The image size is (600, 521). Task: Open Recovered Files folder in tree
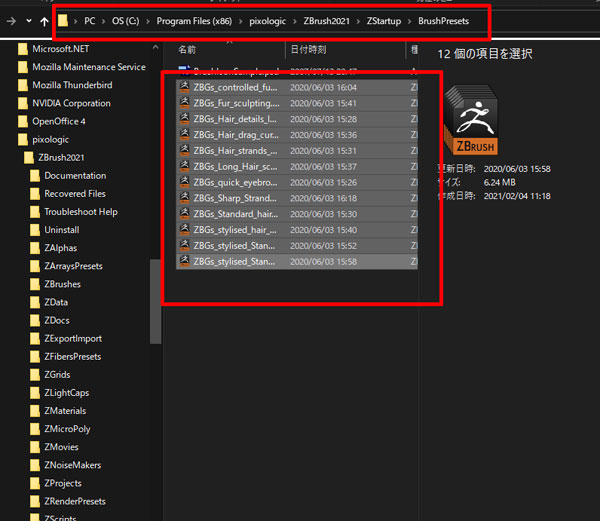(x=75, y=194)
